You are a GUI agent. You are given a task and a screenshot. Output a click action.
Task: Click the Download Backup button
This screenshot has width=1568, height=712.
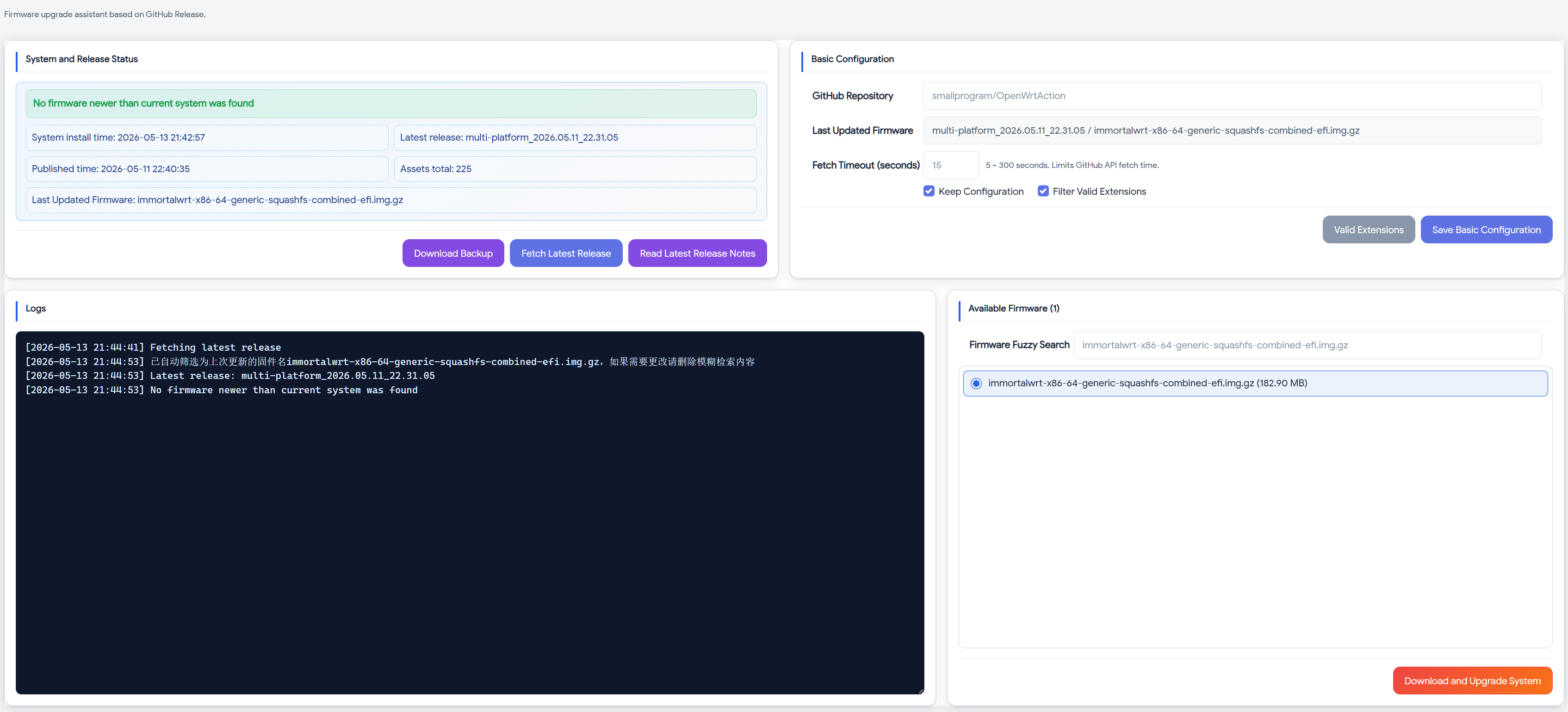click(453, 253)
